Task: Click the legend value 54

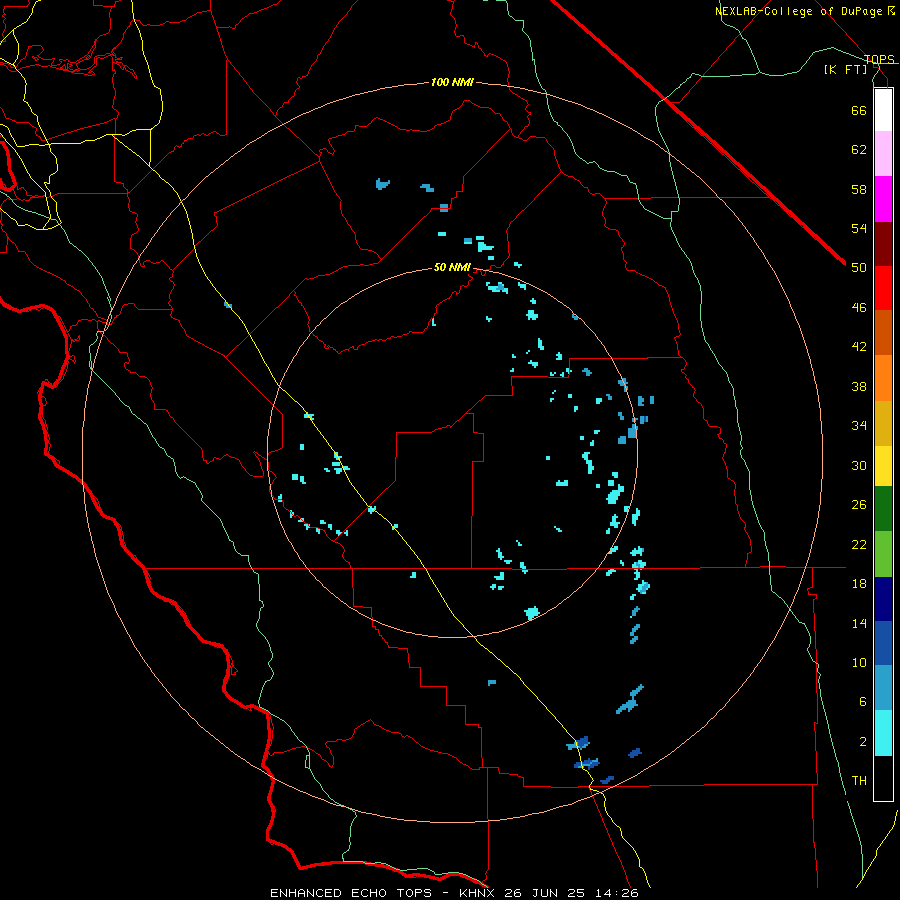Action: [x=859, y=228]
